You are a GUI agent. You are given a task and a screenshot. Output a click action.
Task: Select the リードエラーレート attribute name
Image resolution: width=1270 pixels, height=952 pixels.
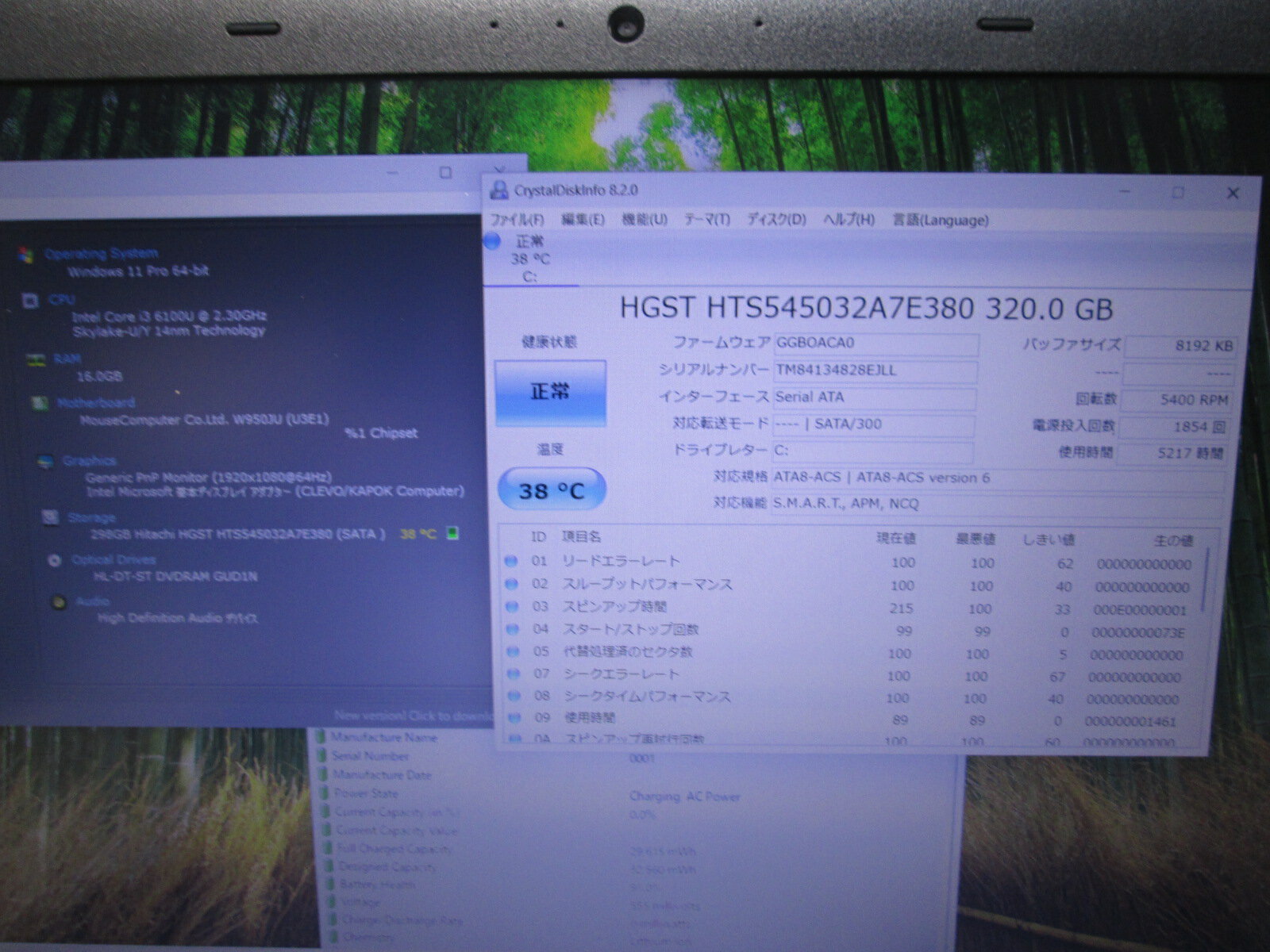(622, 562)
